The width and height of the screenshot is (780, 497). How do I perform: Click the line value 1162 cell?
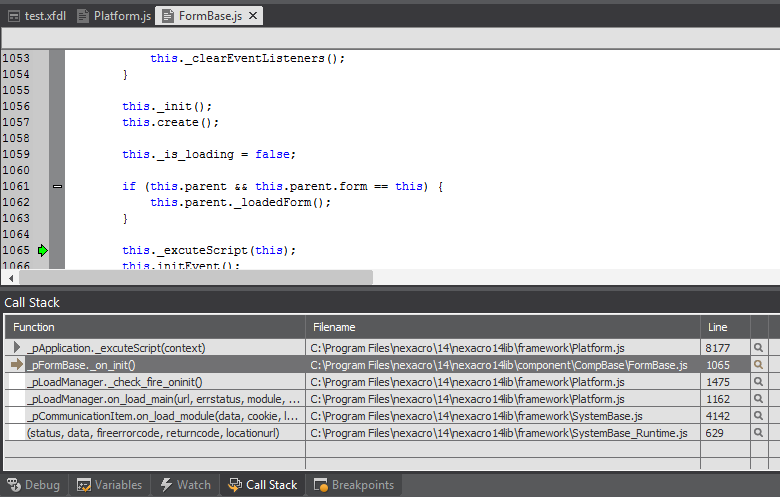725,399
